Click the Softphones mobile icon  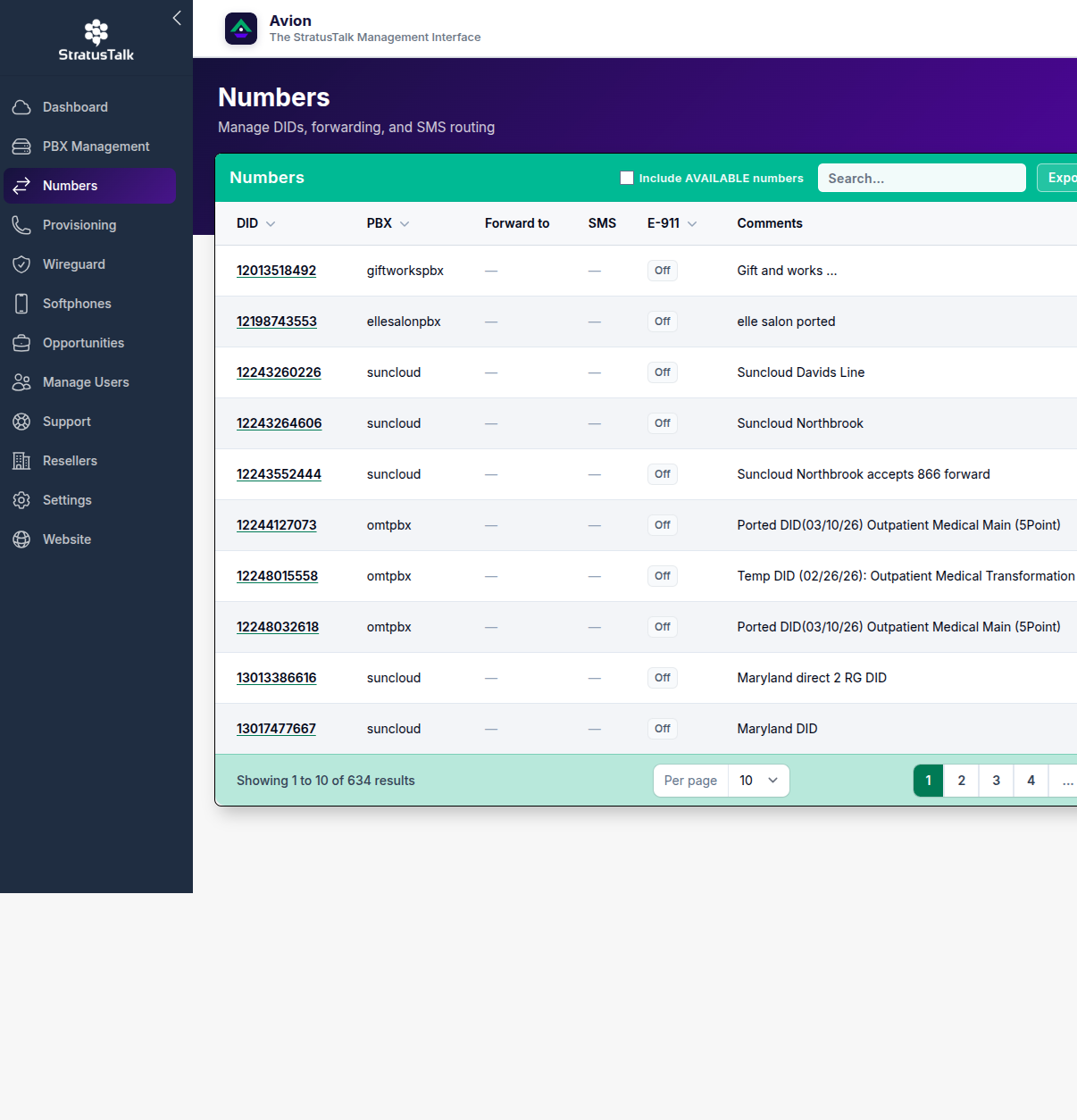[x=21, y=304]
